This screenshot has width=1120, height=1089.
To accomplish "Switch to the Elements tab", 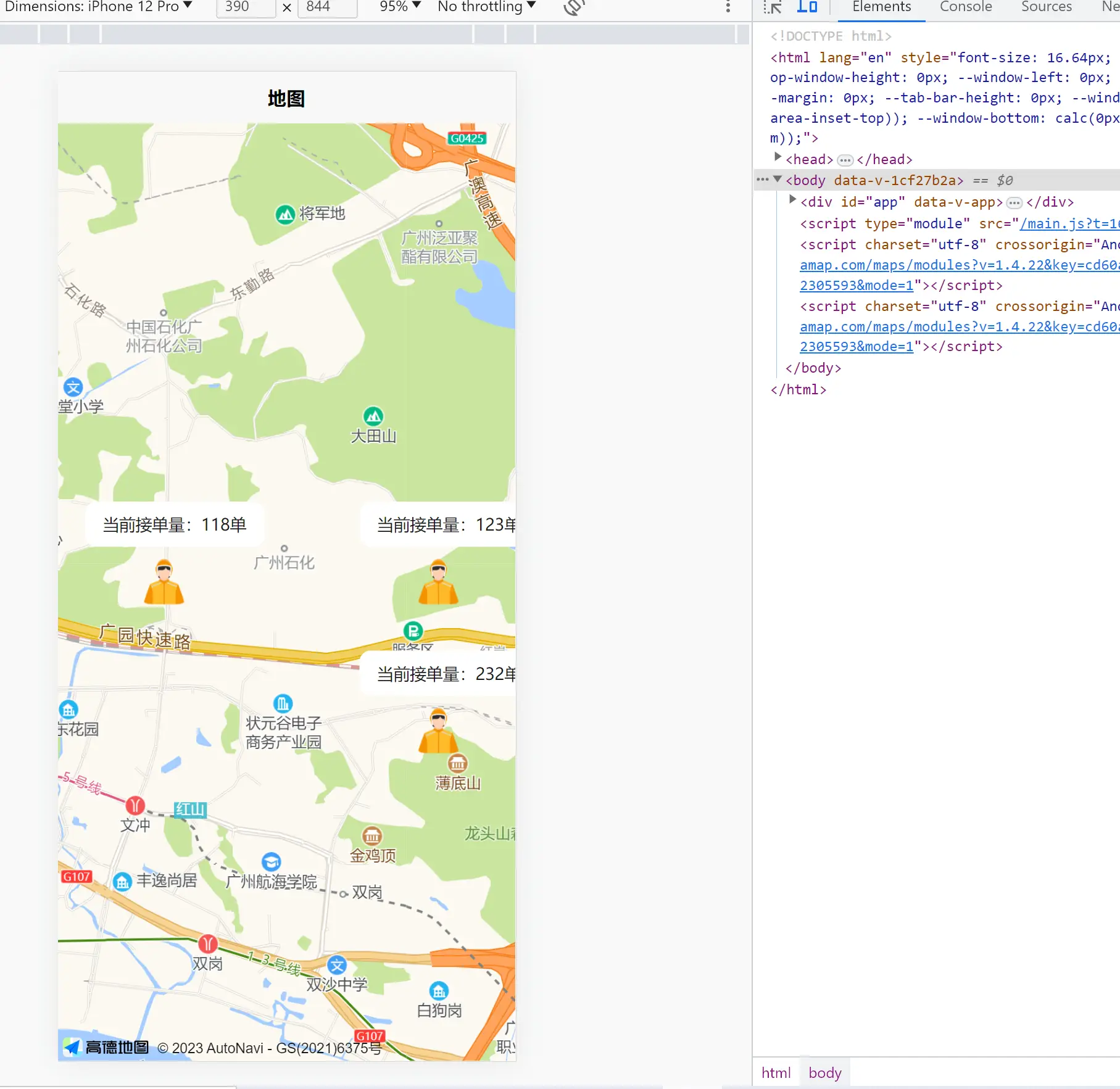I will [881, 7].
